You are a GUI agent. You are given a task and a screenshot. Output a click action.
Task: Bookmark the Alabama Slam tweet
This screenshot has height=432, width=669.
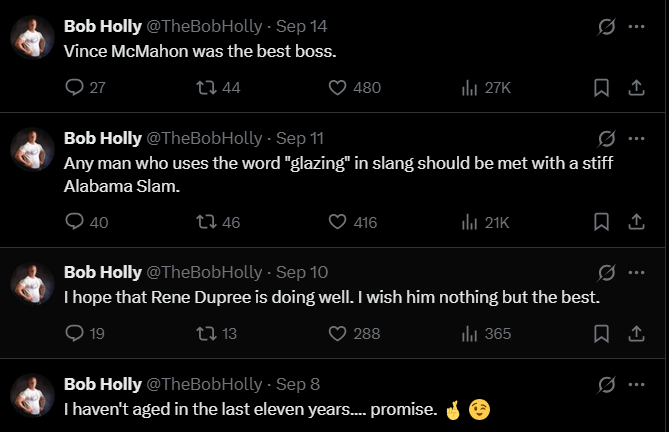601,222
